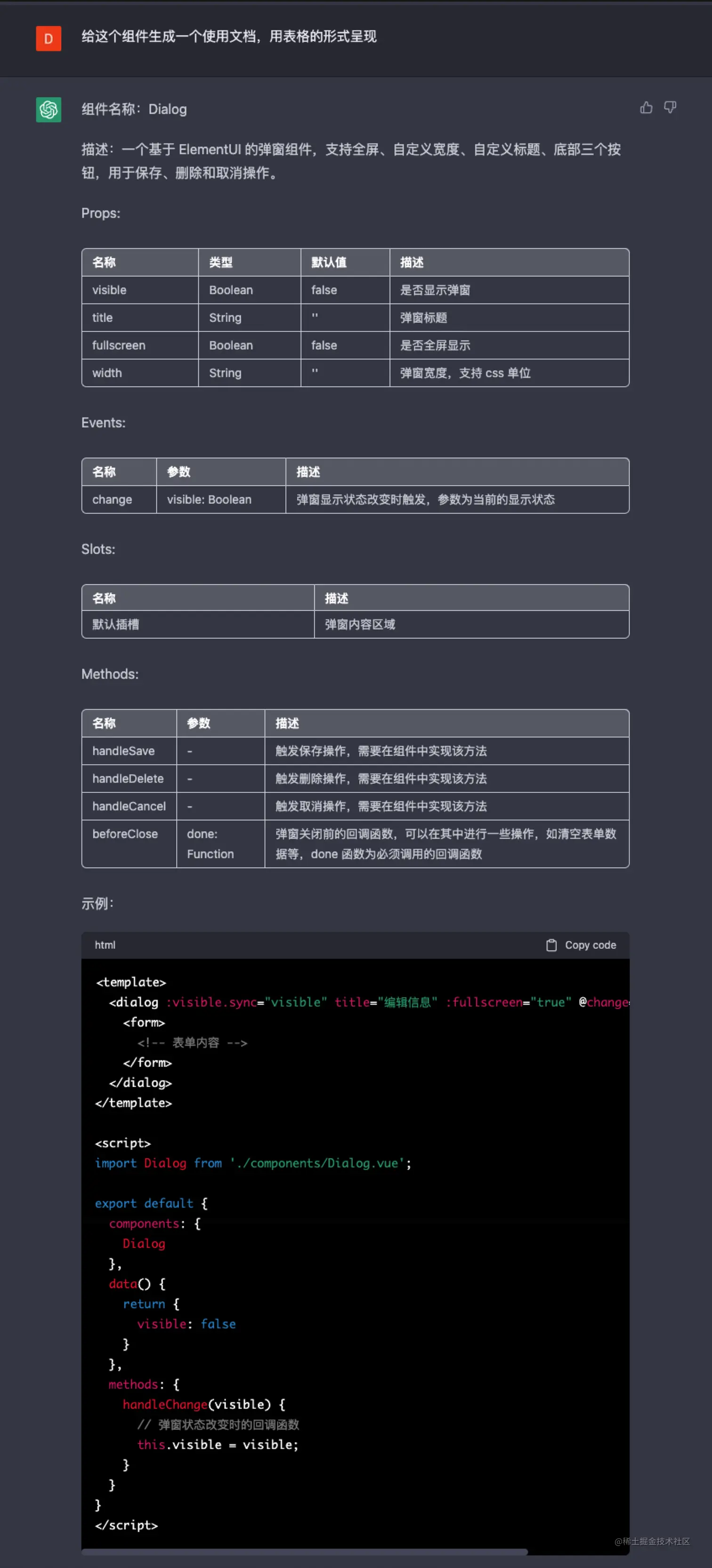The width and height of the screenshot is (712, 1568).
Task: Click the ChatGPT logo avatar
Action: tap(49, 110)
